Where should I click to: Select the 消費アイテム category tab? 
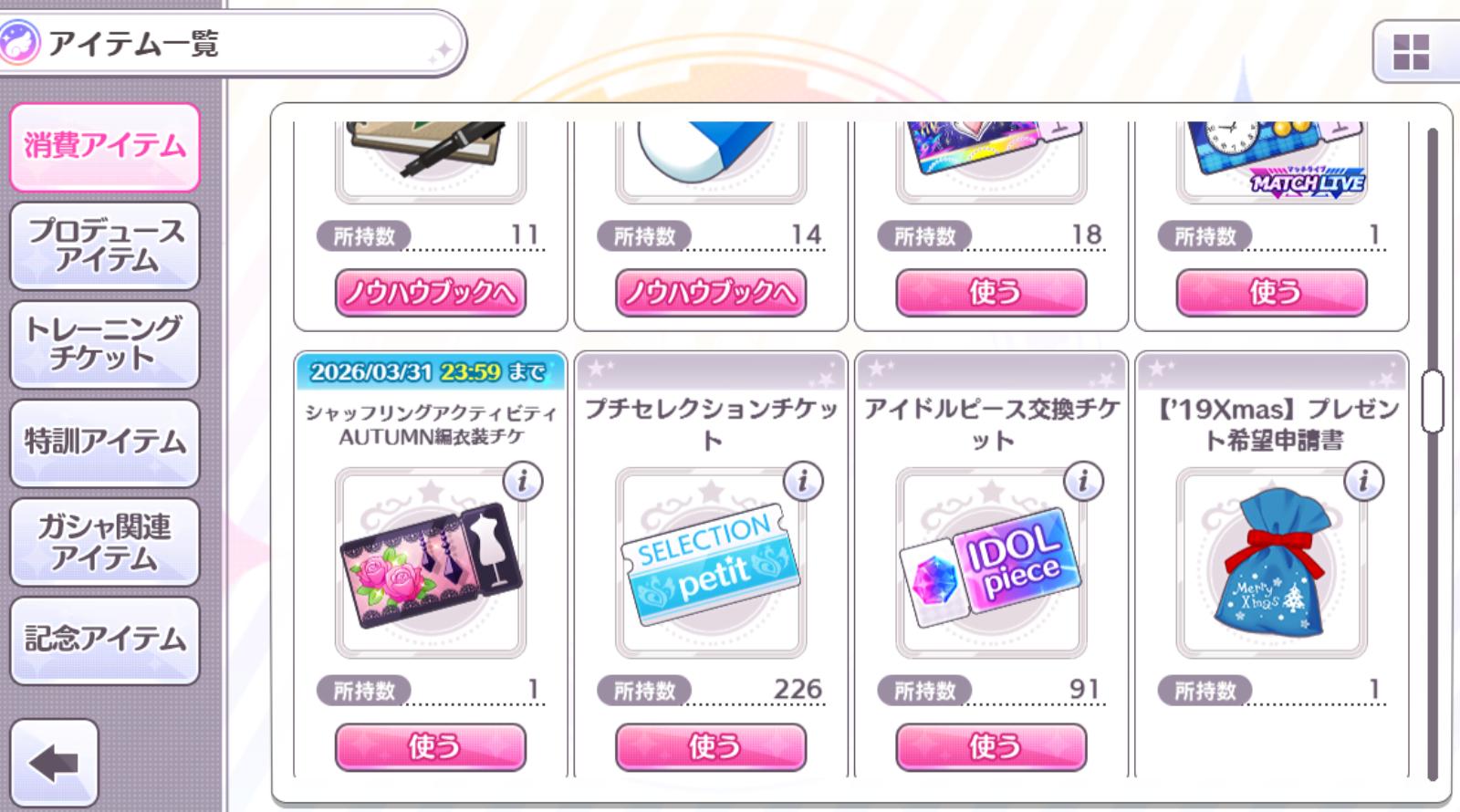105,147
